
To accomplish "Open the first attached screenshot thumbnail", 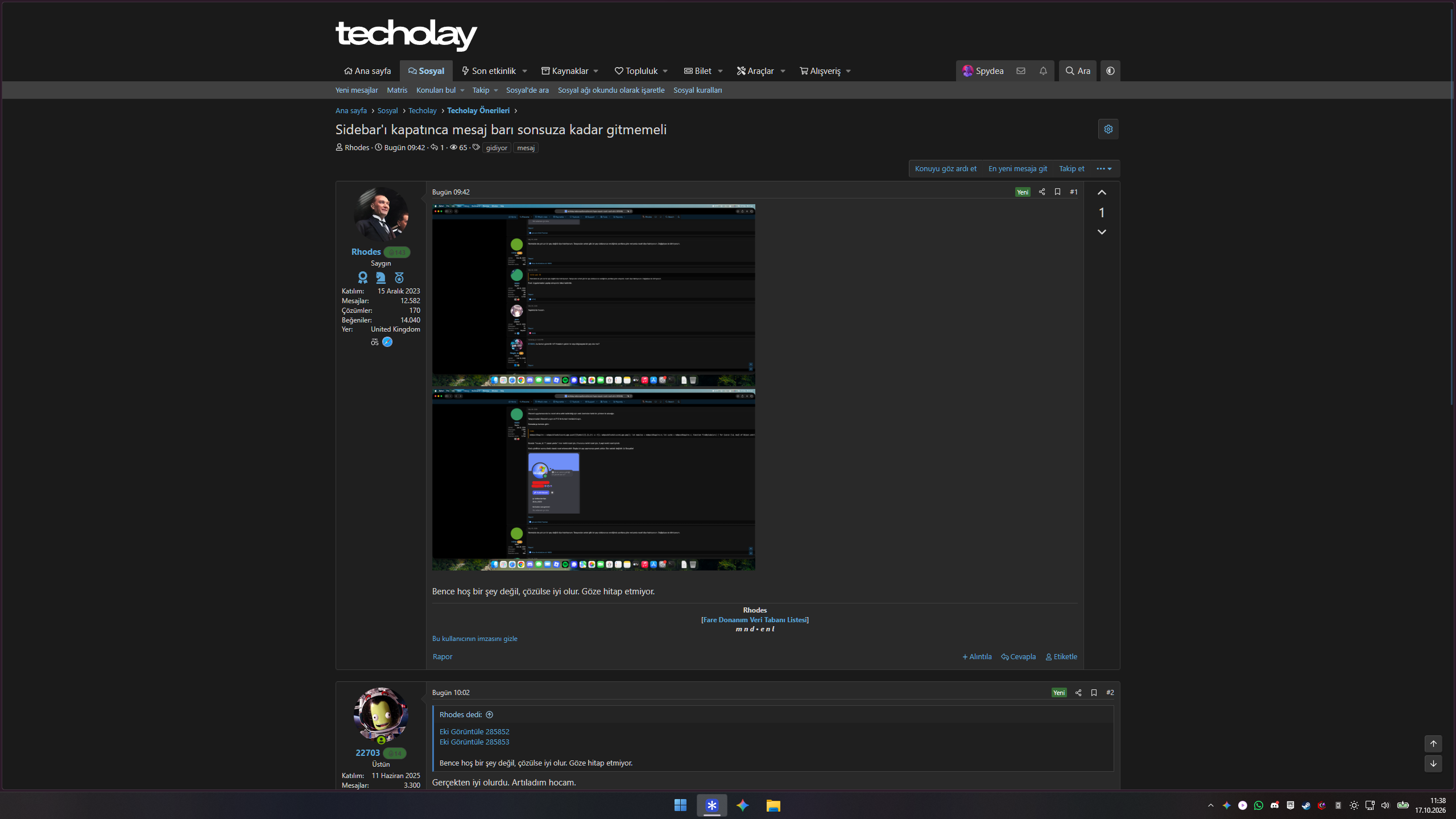I will pos(593,295).
